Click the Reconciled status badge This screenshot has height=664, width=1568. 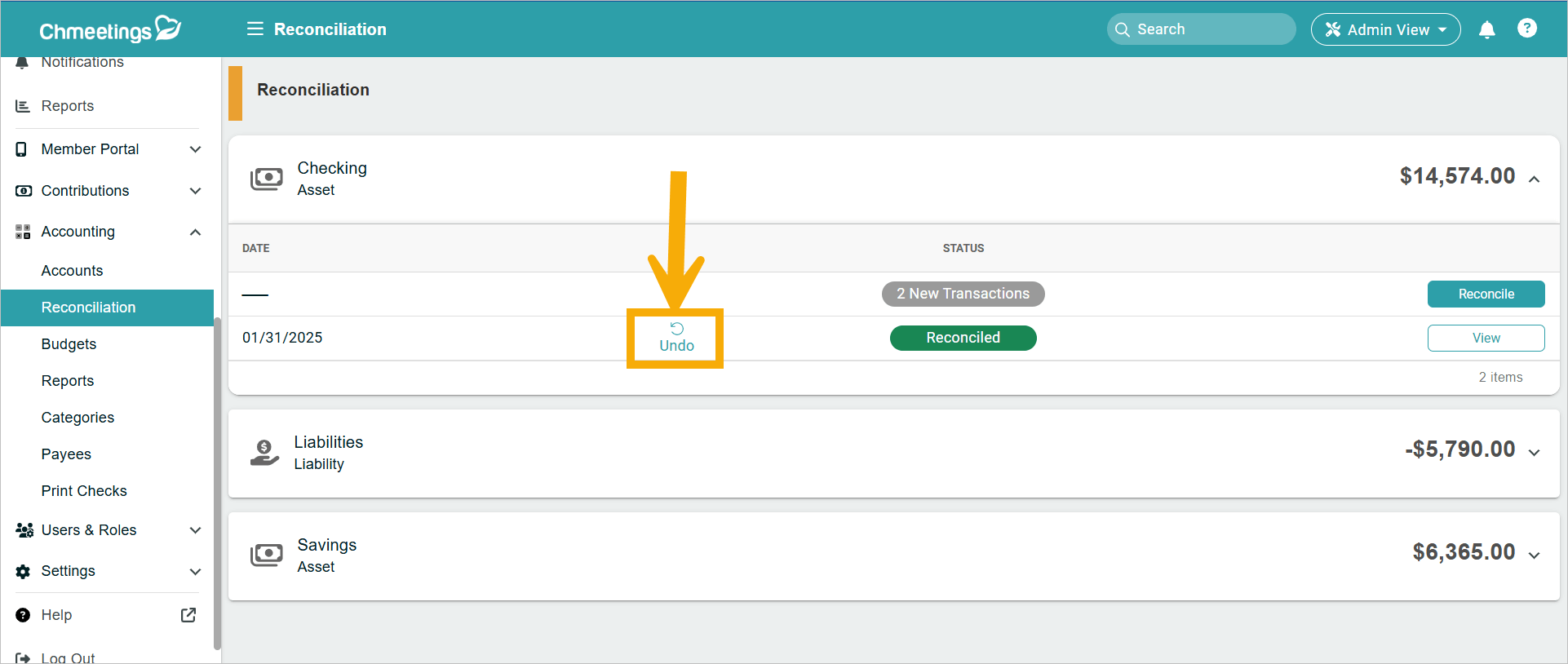click(x=963, y=338)
